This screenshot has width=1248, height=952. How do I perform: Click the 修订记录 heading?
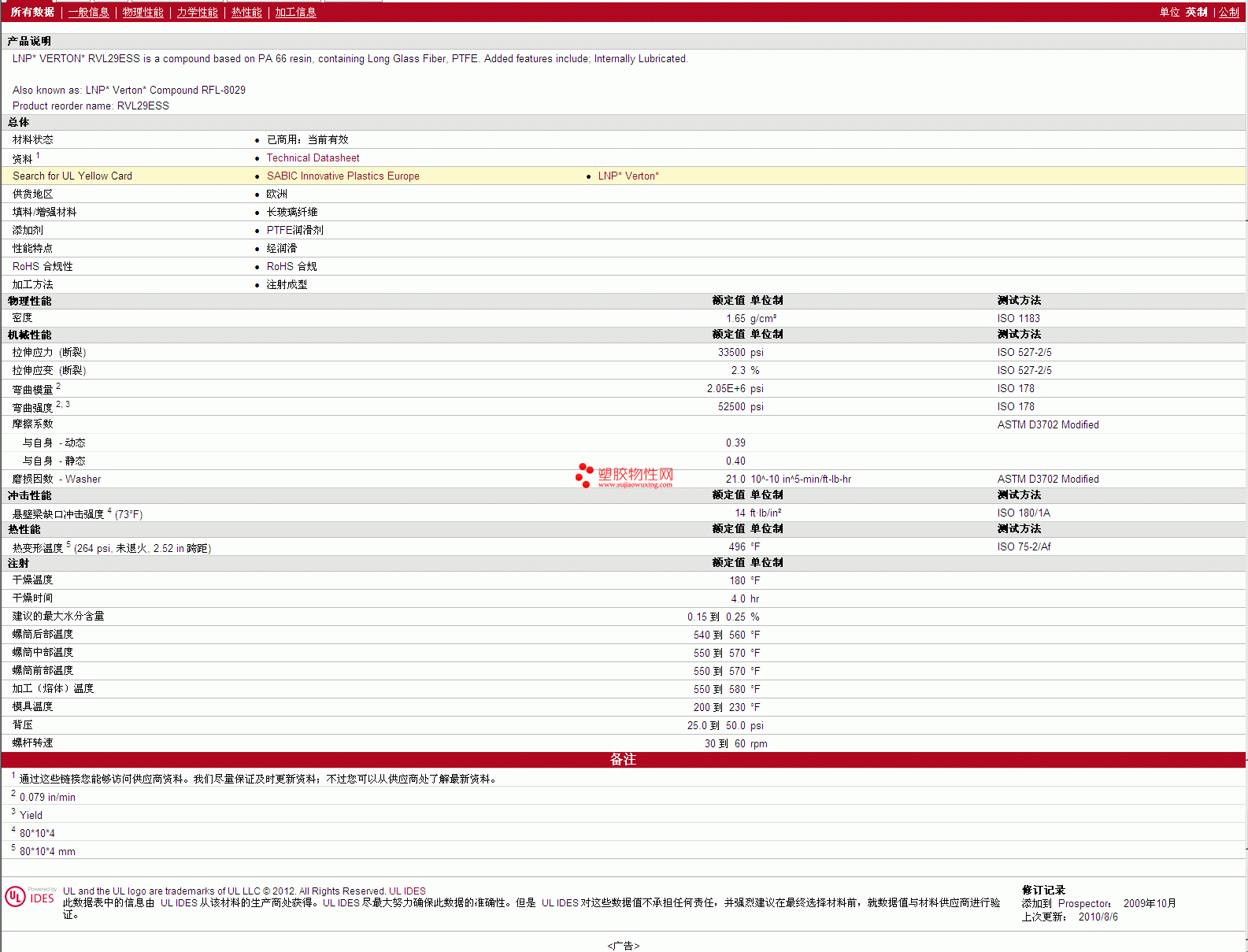click(1043, 891)
